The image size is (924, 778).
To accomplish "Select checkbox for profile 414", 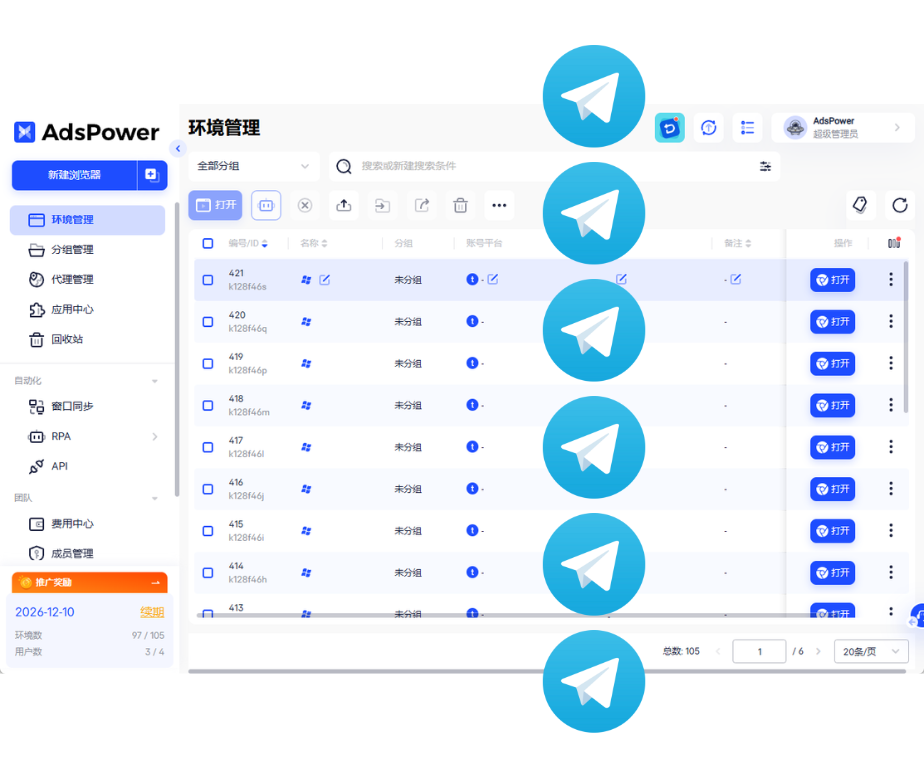I will 207,573.
